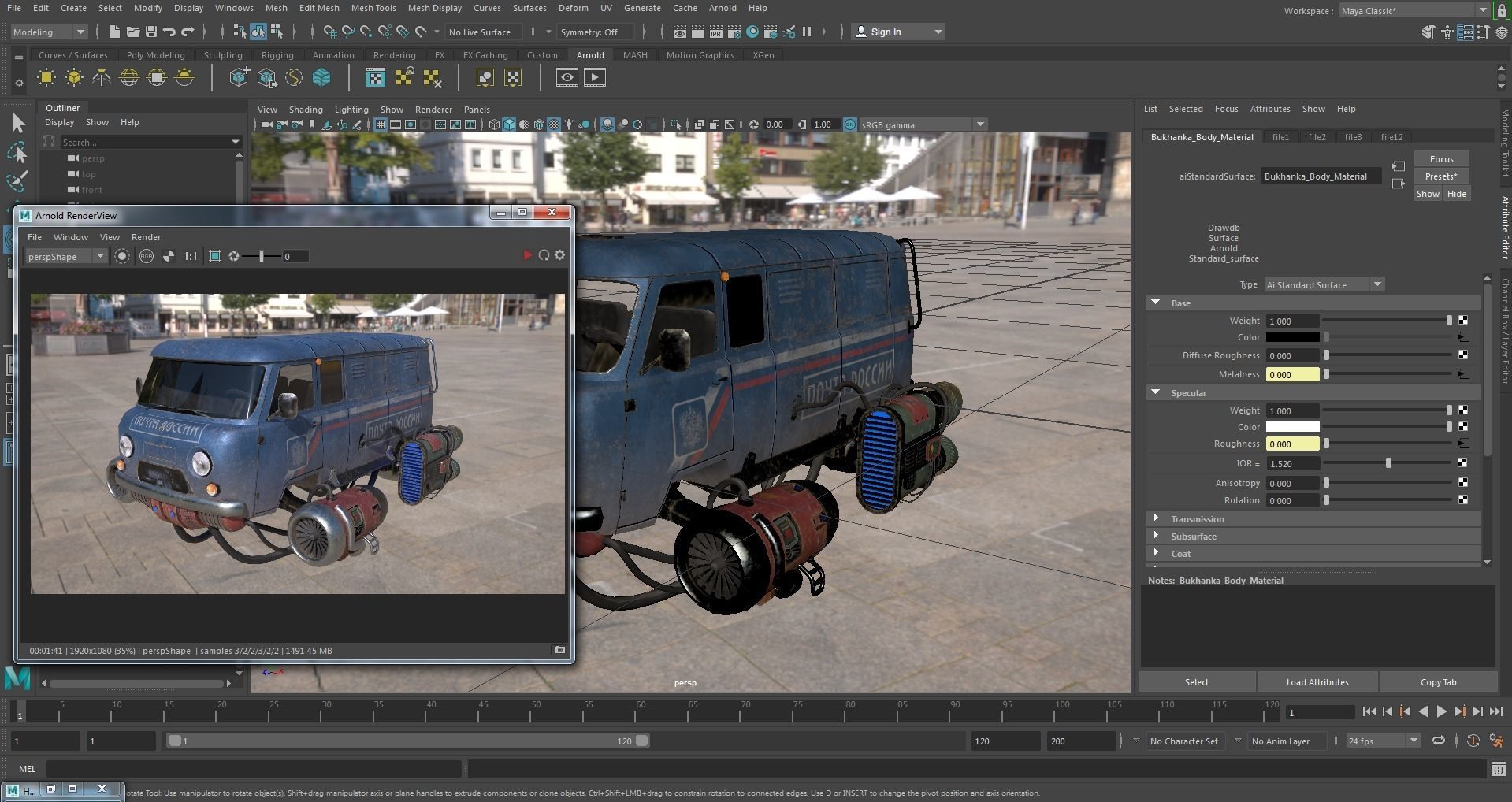Click the Metalness value field

pos(1292,374)
